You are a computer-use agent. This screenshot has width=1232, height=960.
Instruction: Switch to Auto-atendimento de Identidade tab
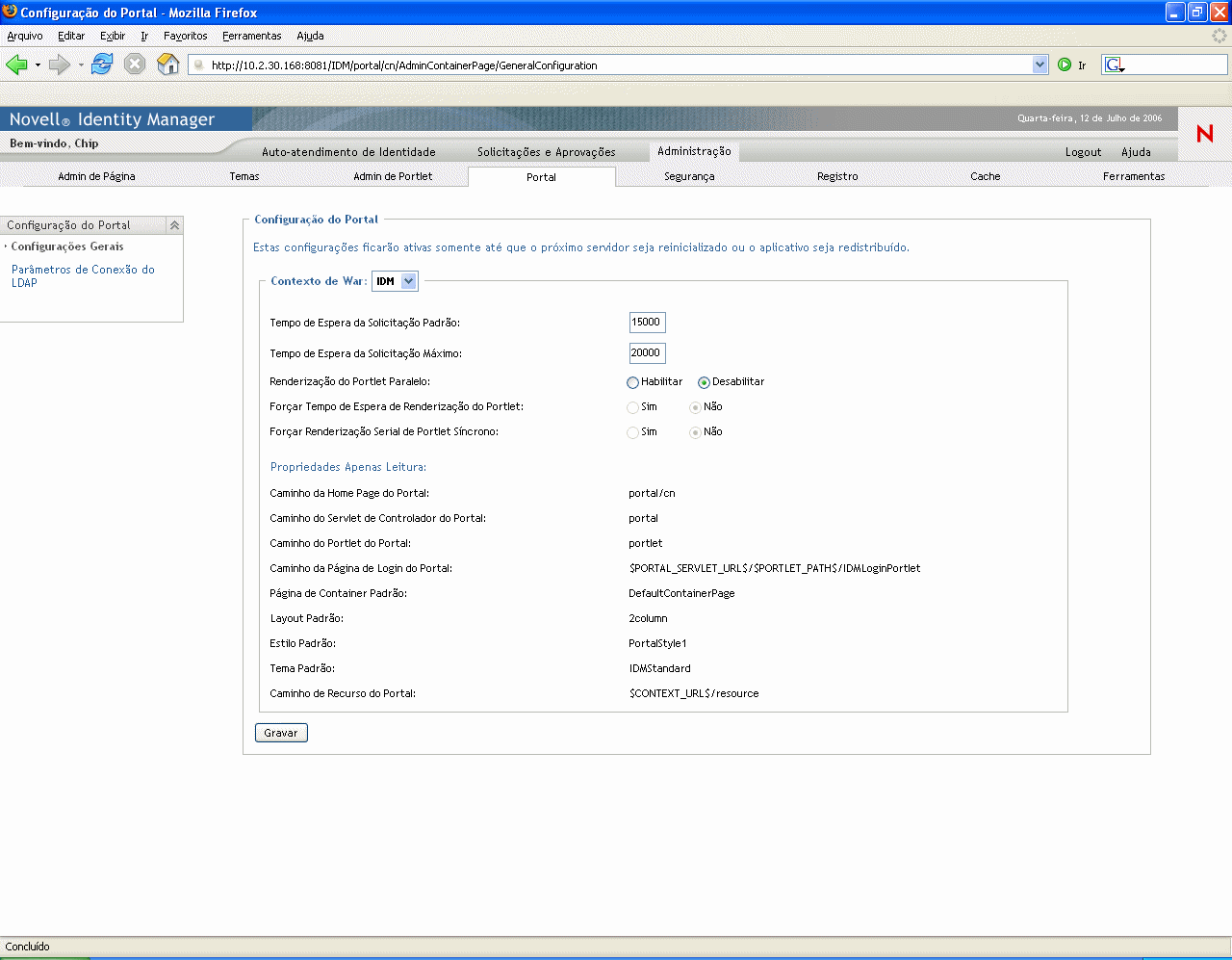348,152
